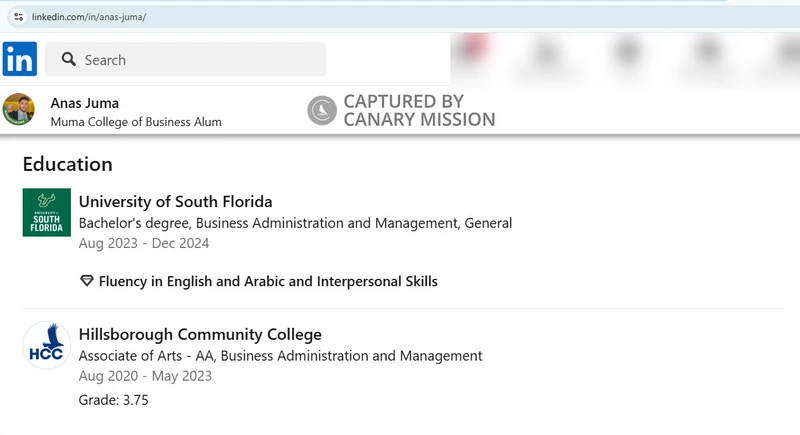Click the Muma College of Business Alum headline

[136, 122]
